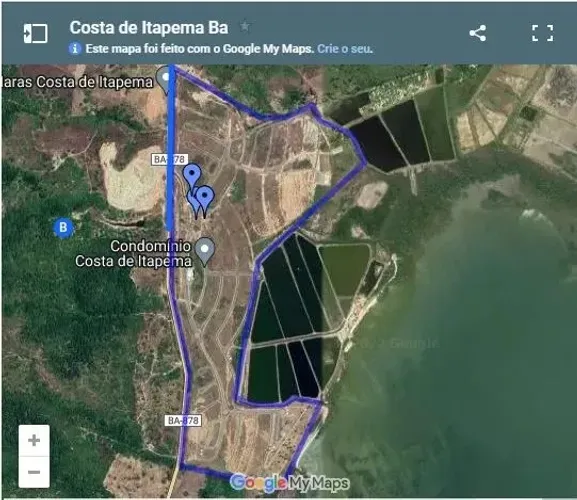Click the 'Condomínio Costa de Itapema' label
The height and width of the screenshot is (500, 577).
tap(133, 253)
